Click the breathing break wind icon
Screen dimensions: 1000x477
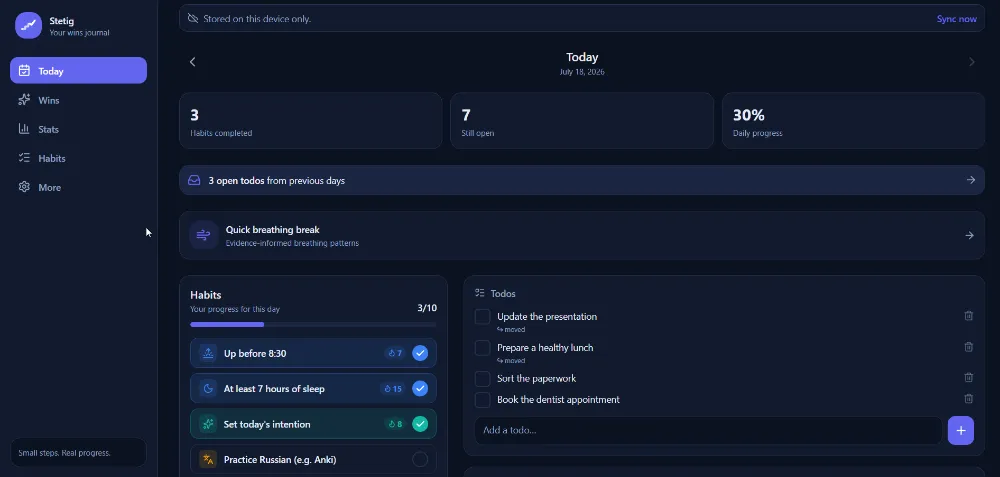coord(203,235)
